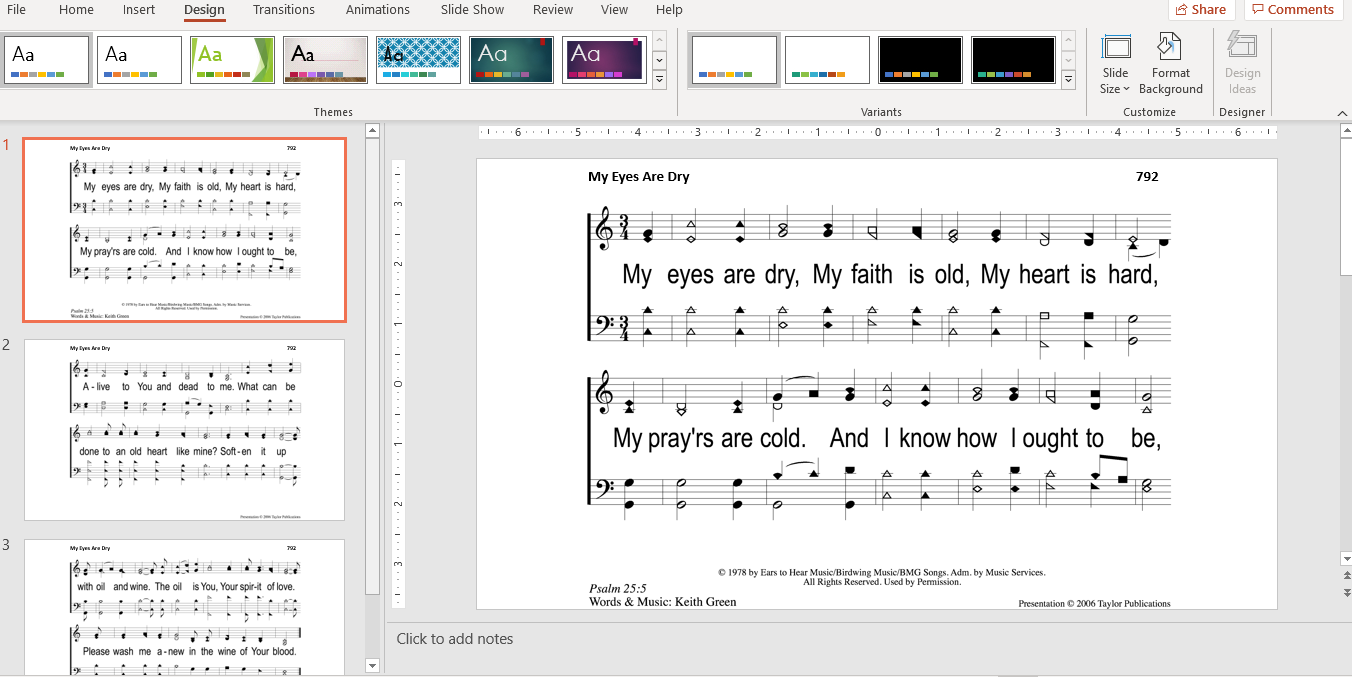This screenshot has width=1352, height=677.
Task: Click the hymn number 792 on slide
Action: coord(1147,177)
